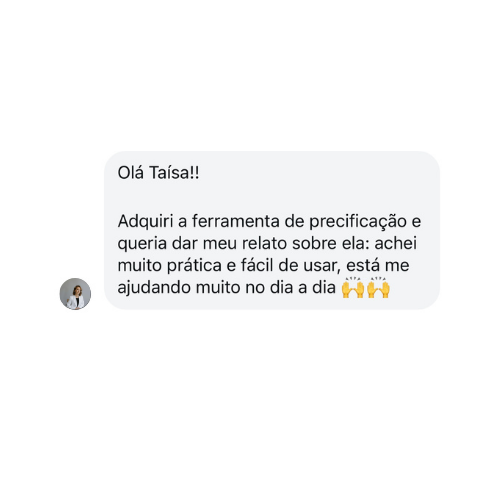Click the word "Olá" in the greeting
The width and height of the screenshot is (500, 500).
(x=131, y=173)
